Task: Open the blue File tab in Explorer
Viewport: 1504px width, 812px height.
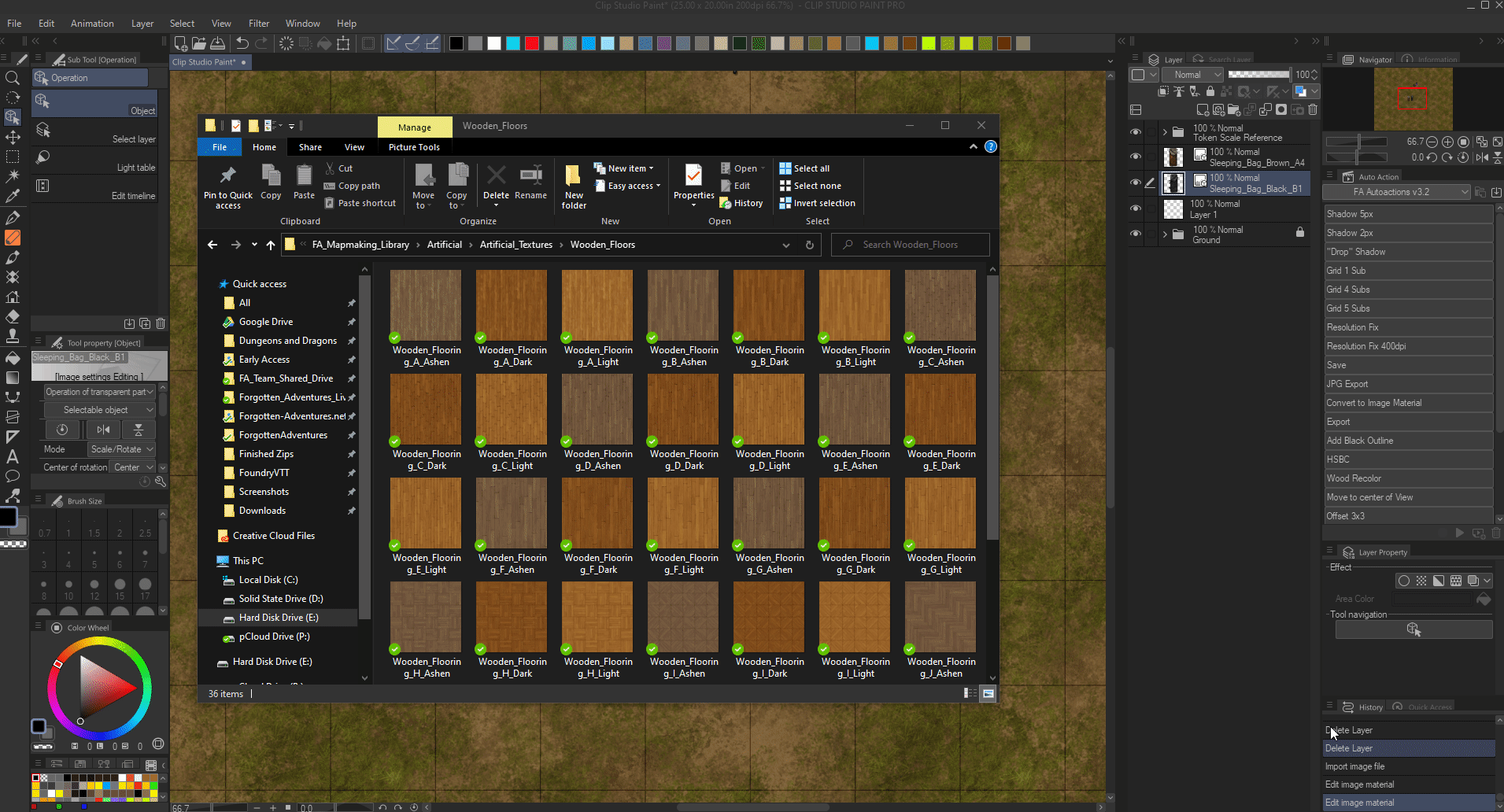Action: [x=220, y=147]
